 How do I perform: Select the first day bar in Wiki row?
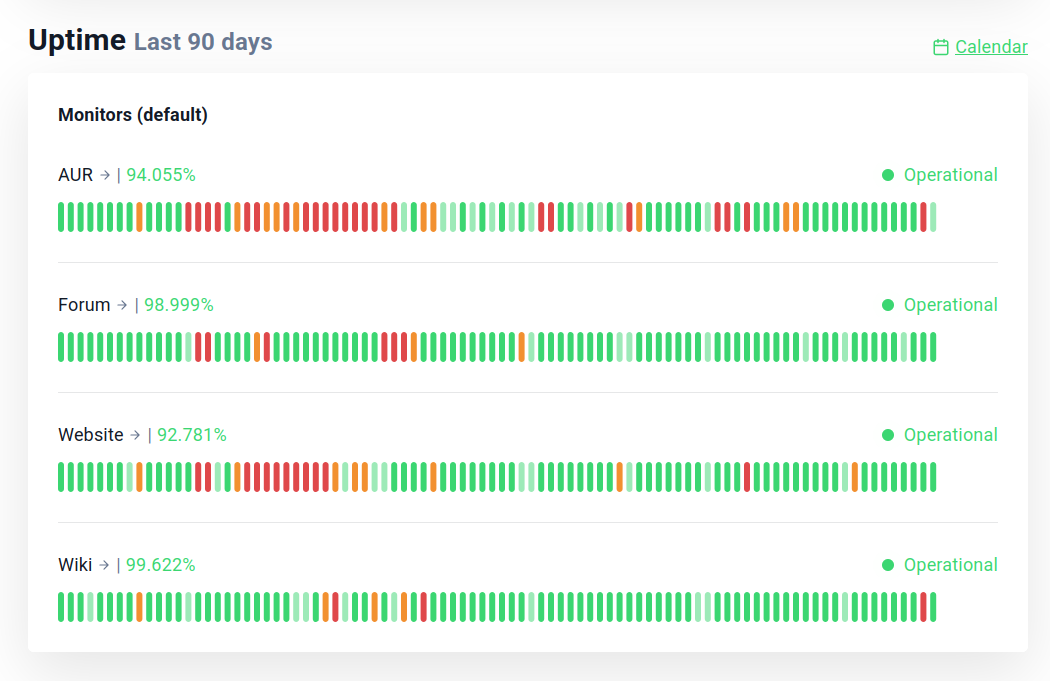pos(61,607)
